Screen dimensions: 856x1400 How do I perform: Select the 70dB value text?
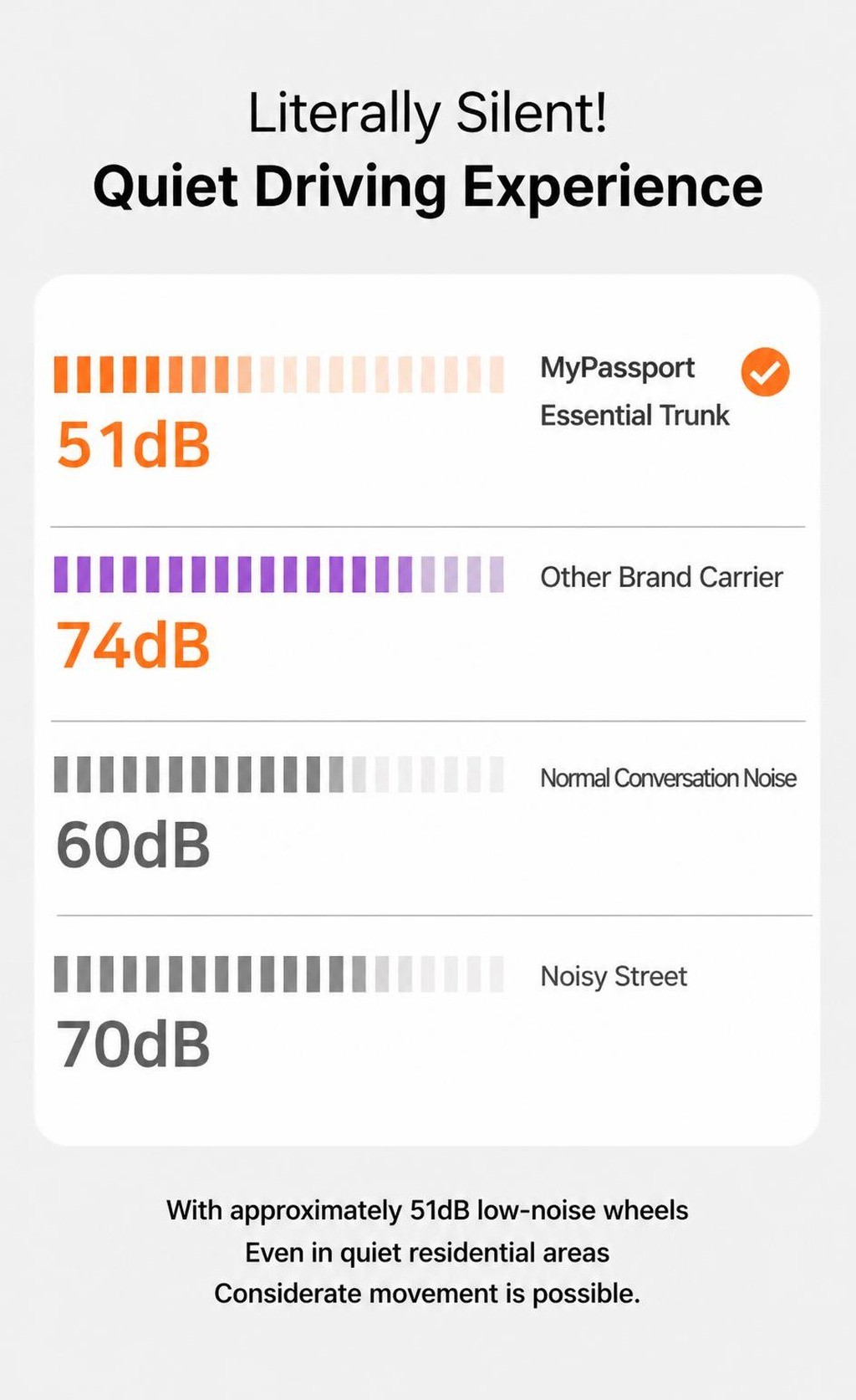134,1045
